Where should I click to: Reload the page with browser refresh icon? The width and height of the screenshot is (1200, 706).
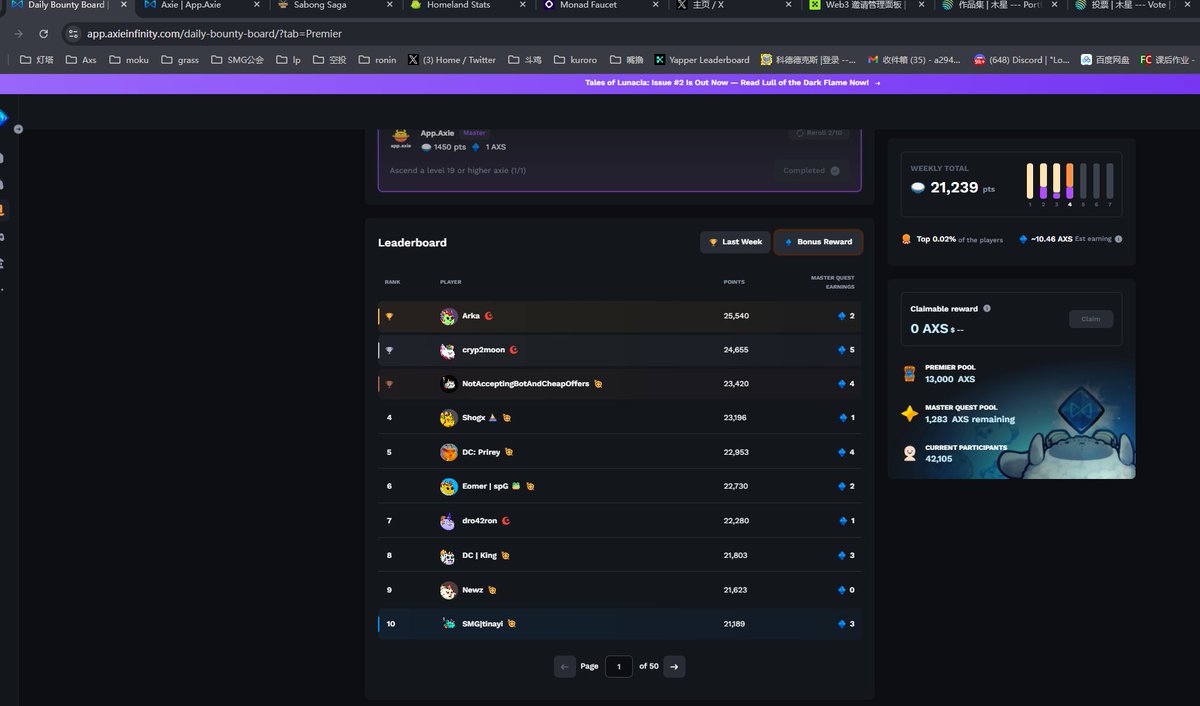tap(43, 33)
